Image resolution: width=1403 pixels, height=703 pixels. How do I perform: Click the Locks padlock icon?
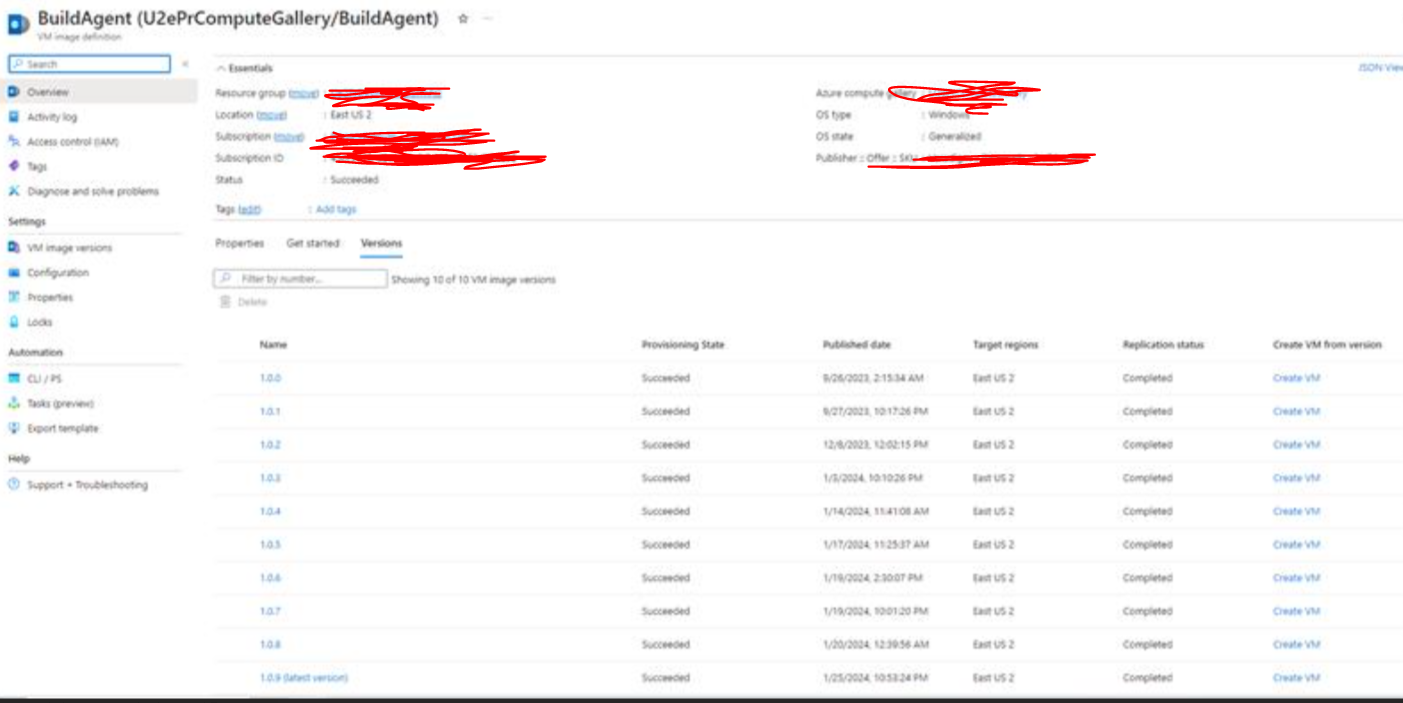pyautogui.click(x=14, y=322)
